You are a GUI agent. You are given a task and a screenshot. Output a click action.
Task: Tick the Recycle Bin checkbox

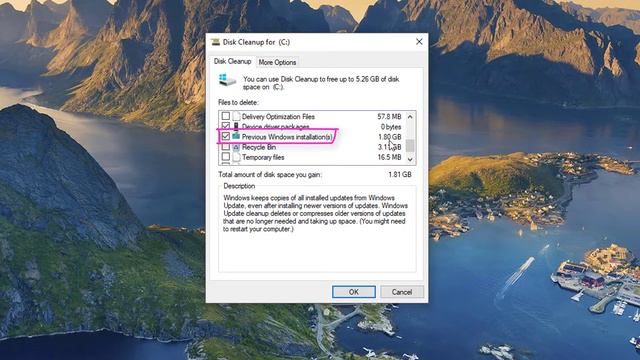coord(226,147)
